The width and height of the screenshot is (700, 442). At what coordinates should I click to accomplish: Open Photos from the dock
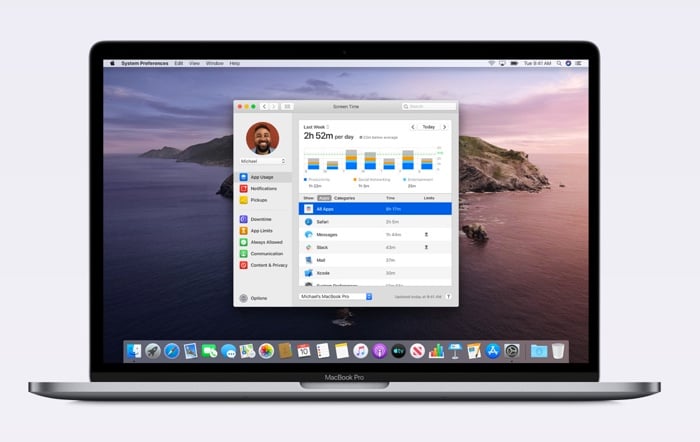(x=267, y=351)
